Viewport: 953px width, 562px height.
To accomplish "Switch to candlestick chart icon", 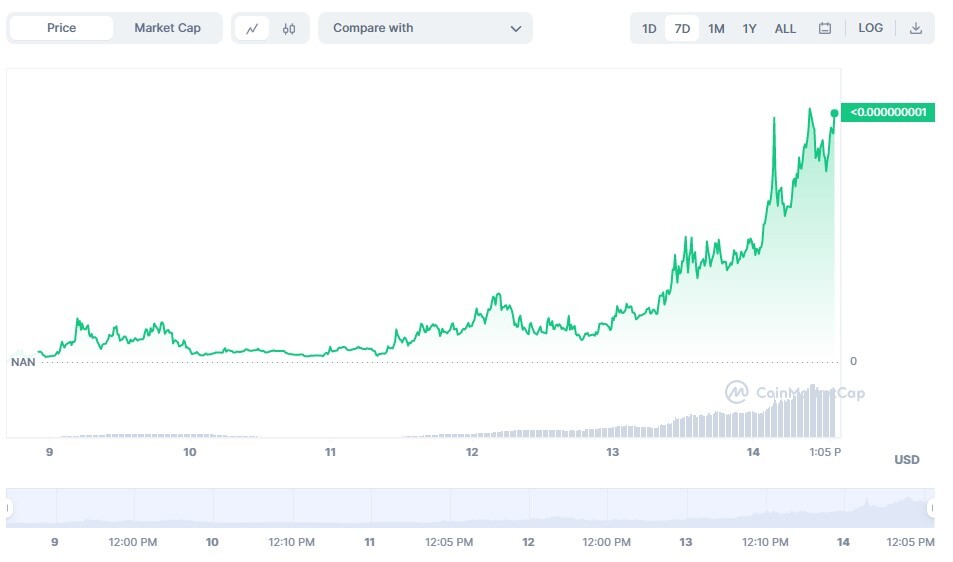I will [x=289, y=29].
